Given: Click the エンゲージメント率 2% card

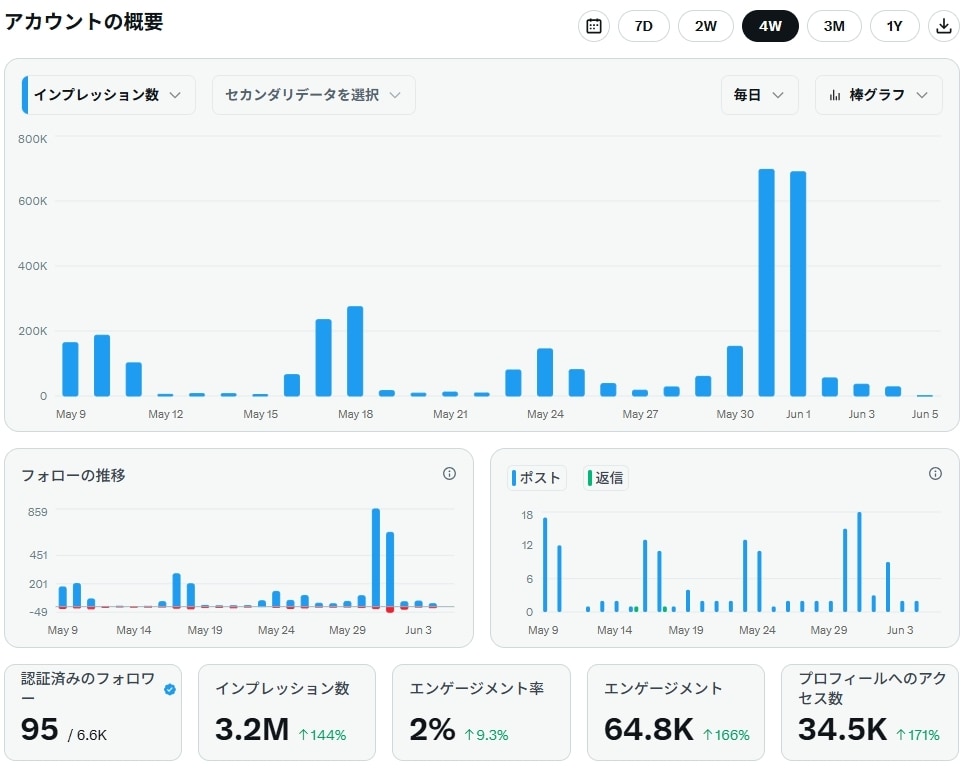Looking at the screenshot, I should (x=481, y=712).
